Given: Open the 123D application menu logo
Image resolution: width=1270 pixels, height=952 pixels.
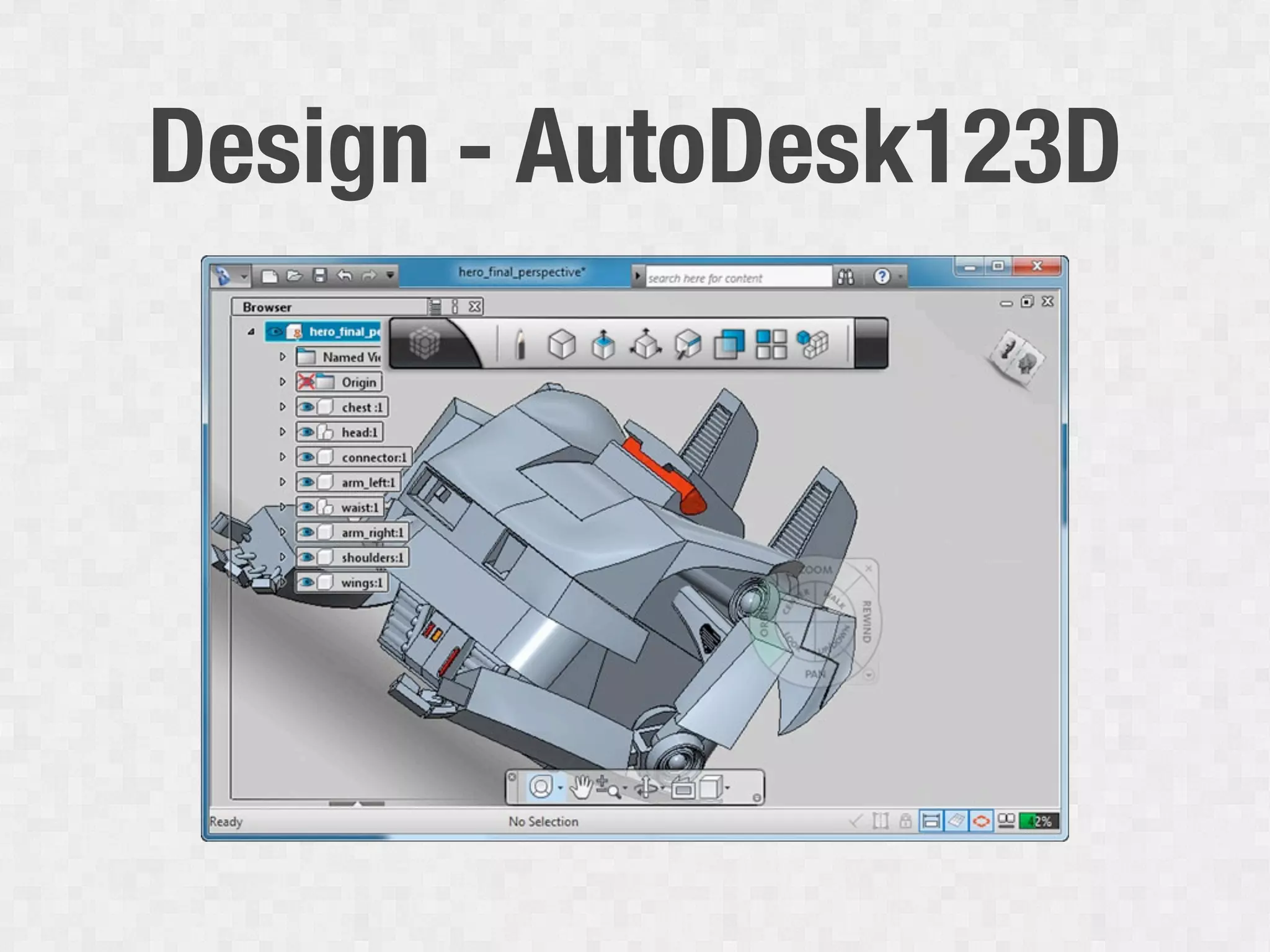Looking at the screenshot, I should [222, 276].
